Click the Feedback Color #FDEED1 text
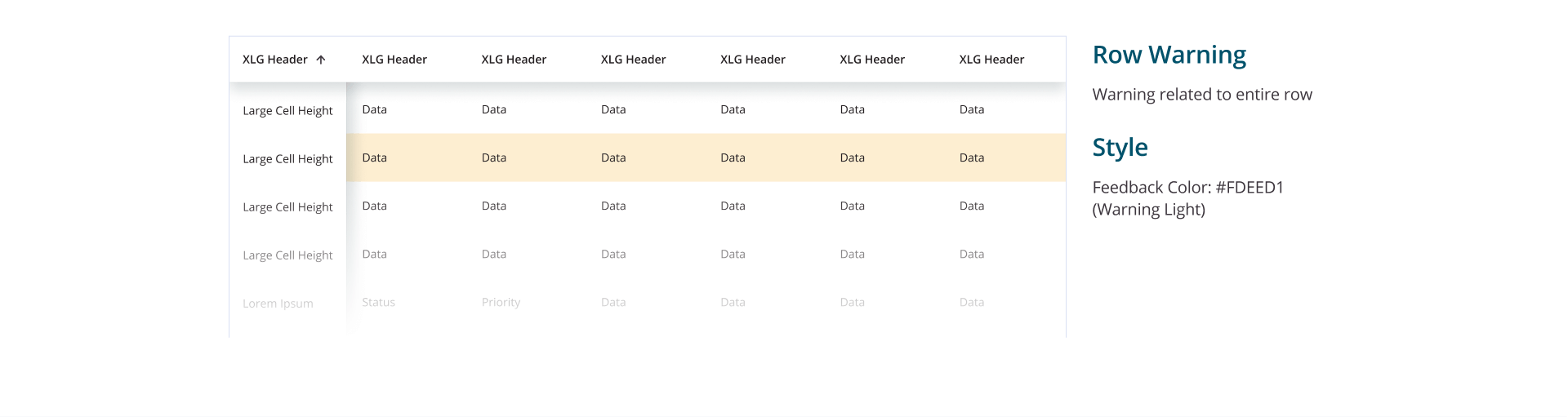 click(1187, 188)
